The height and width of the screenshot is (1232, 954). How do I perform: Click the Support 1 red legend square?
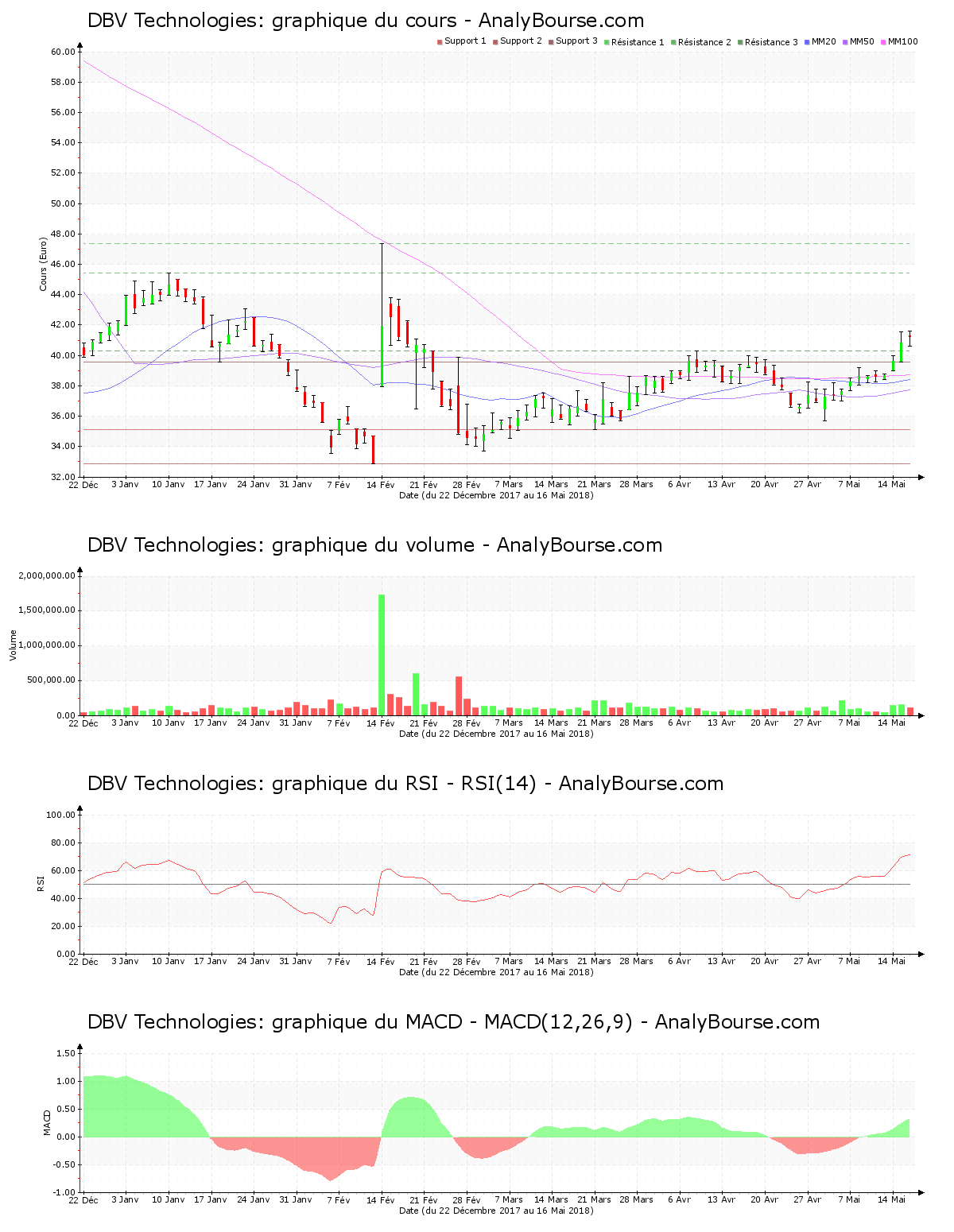click(x=440, y=42)
